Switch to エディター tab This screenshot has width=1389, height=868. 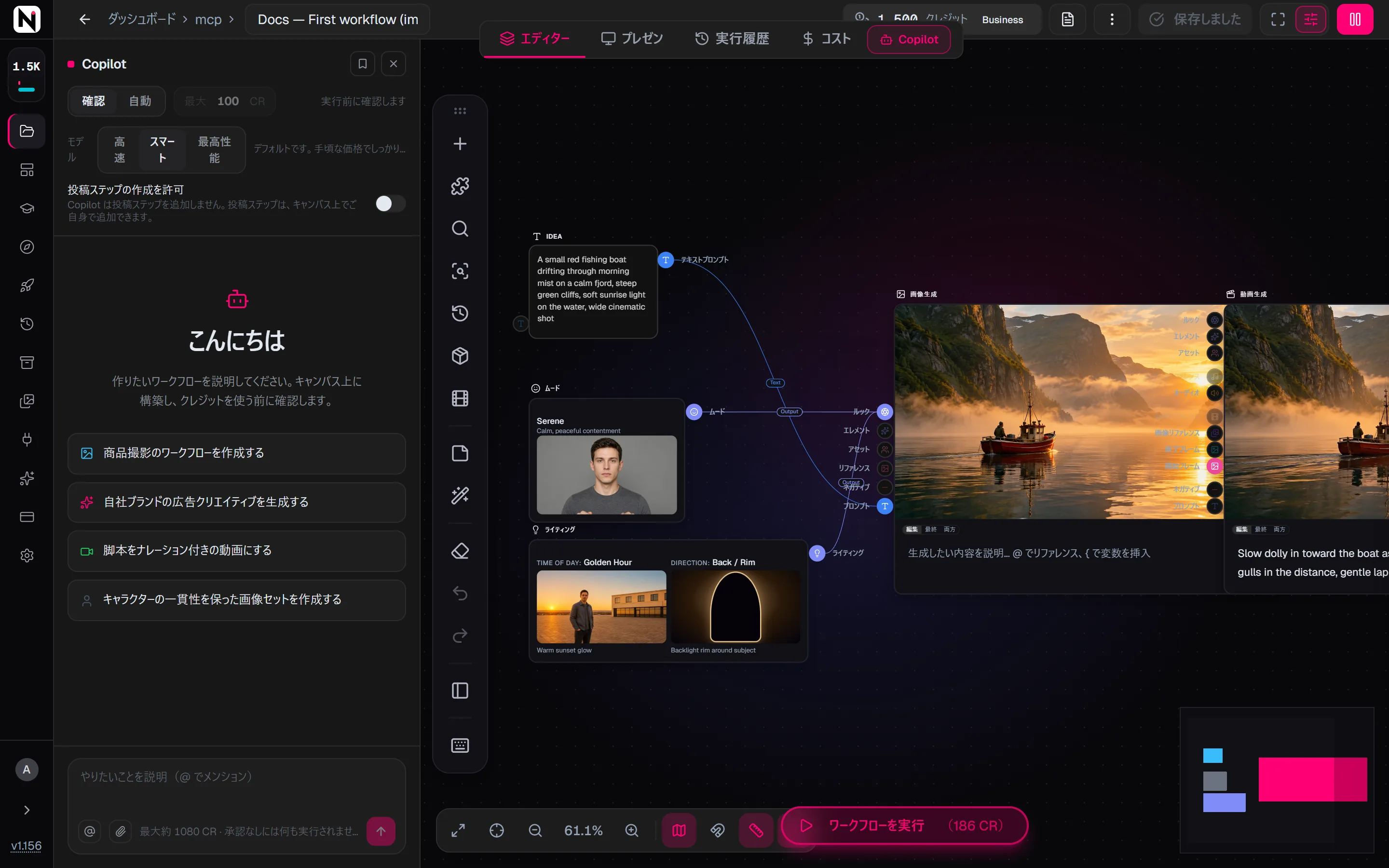coord(534,39)
